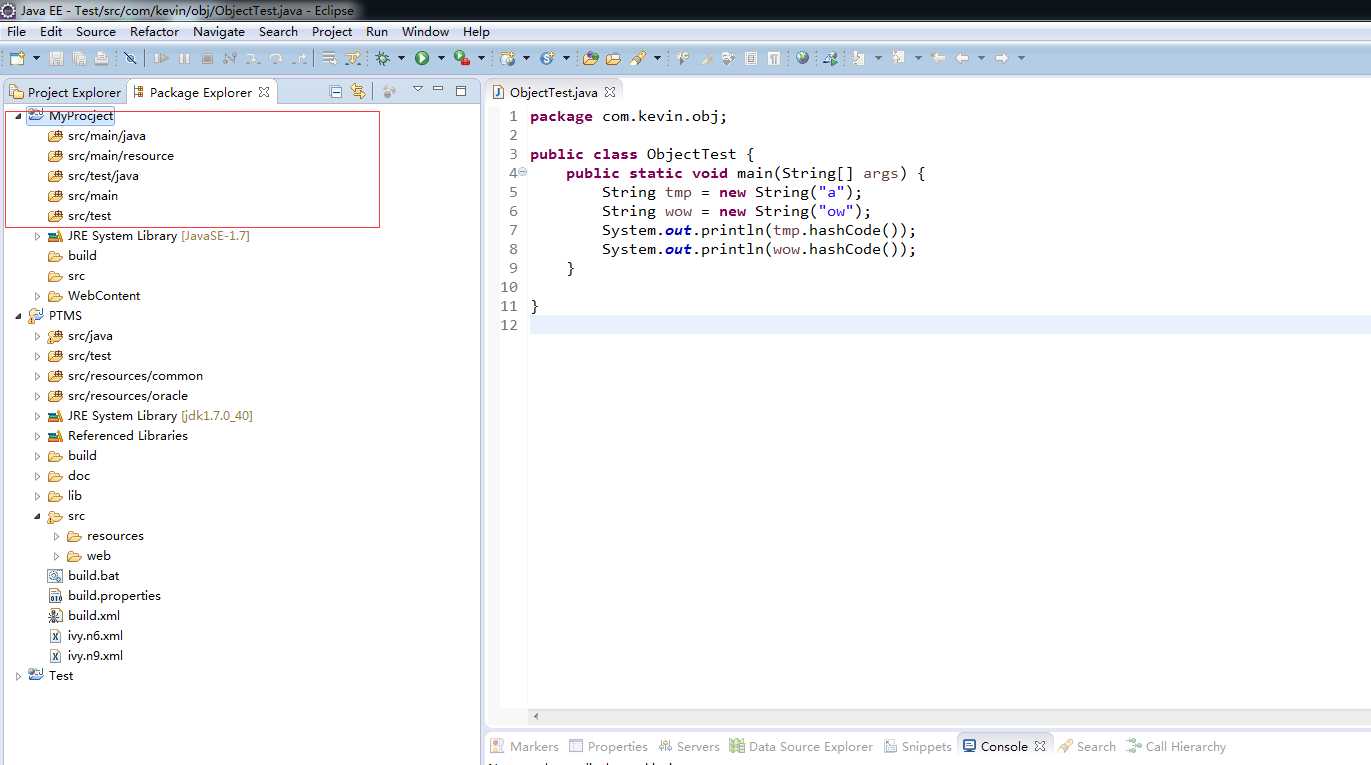Click the Open Web Browser globe icon
This screenshot has width=1371, height=765.
tap(802, 58)
